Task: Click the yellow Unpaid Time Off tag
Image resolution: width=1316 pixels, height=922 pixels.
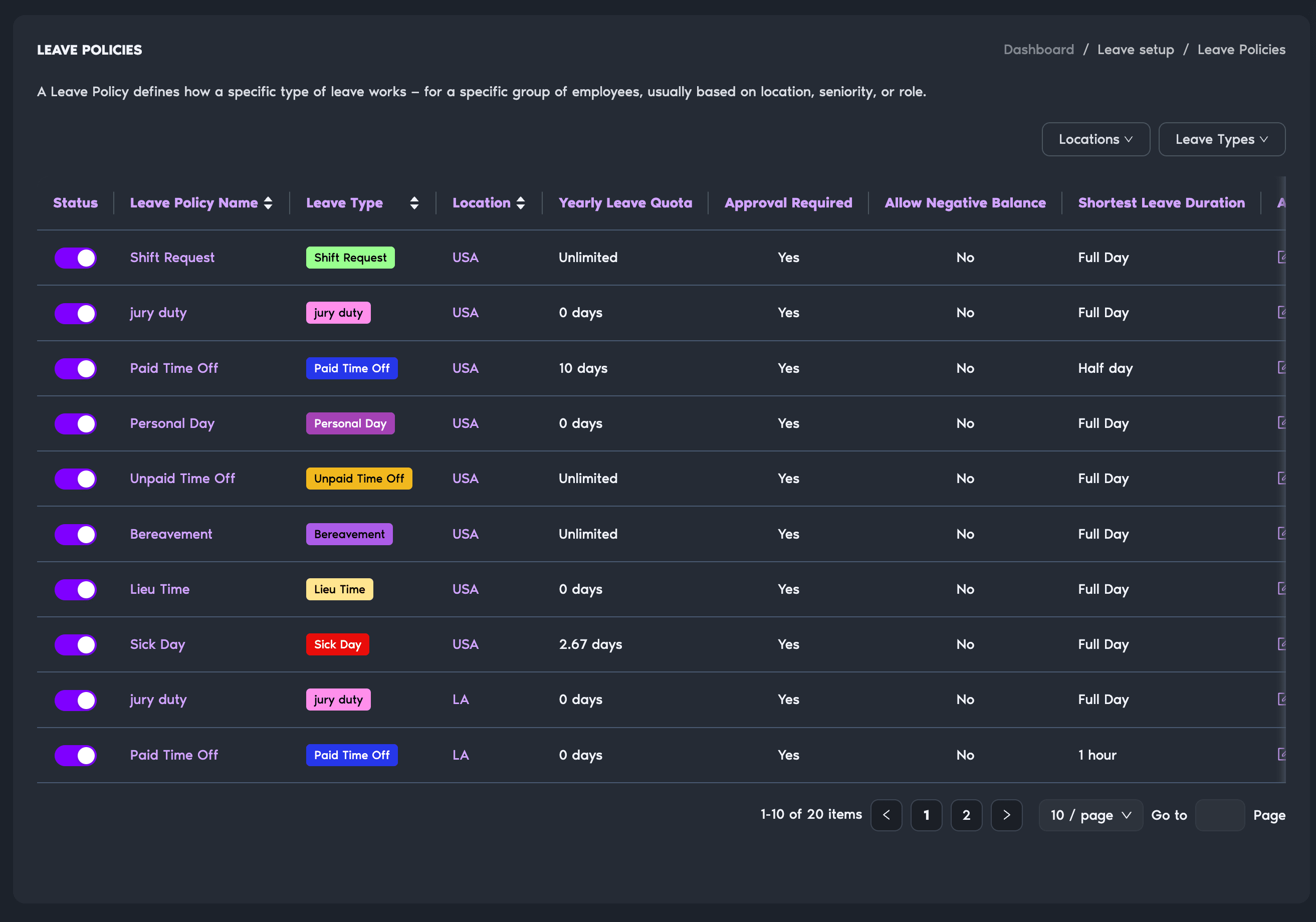Action: [x=359, y=478]
